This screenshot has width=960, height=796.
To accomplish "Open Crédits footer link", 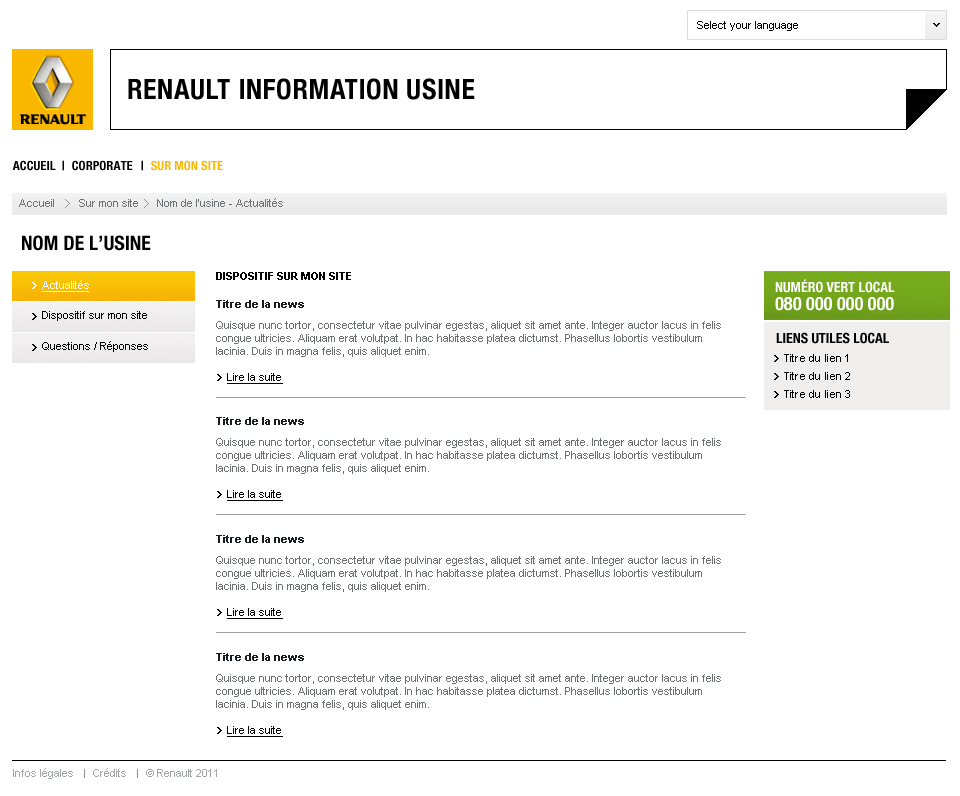I will click(109, 773).
